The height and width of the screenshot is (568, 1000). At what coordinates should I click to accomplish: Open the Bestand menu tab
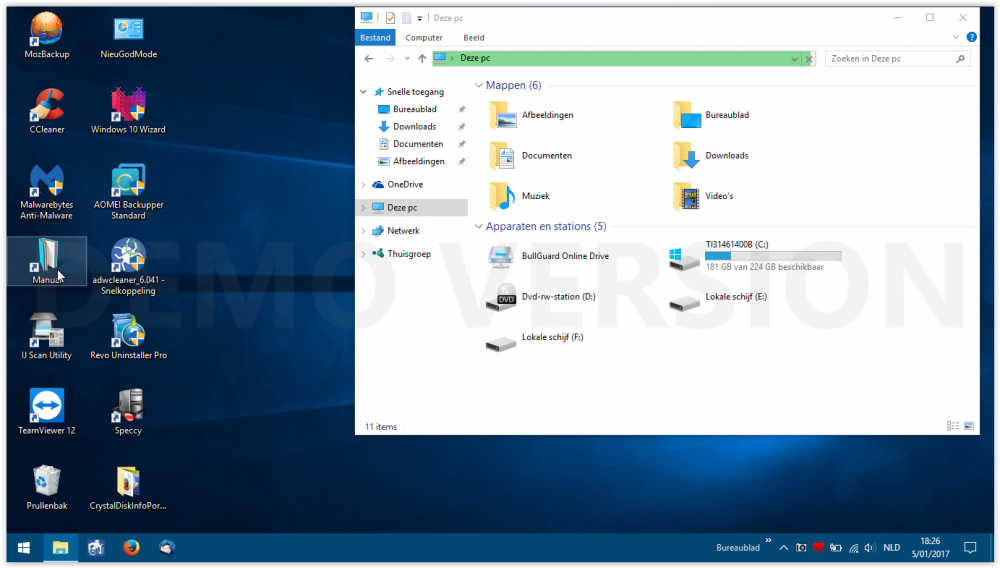point(375,38)
